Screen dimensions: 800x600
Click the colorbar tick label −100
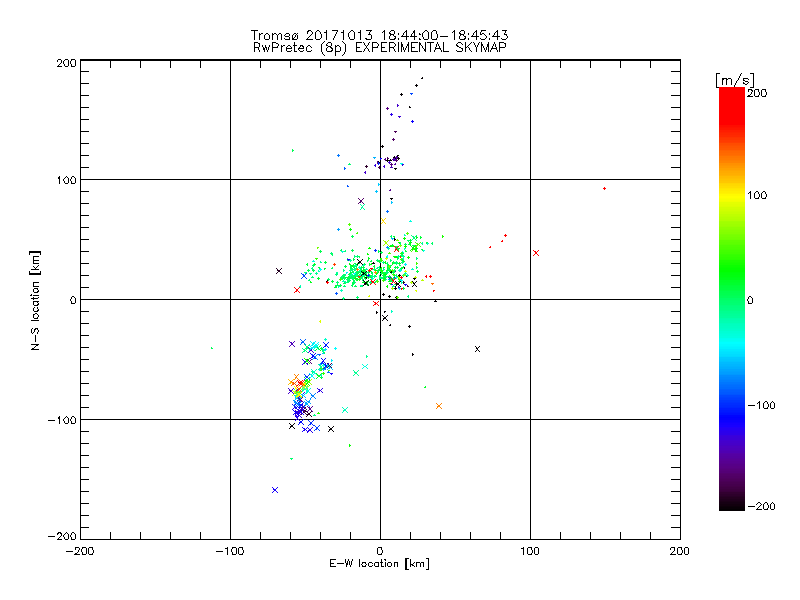[761, 405]
